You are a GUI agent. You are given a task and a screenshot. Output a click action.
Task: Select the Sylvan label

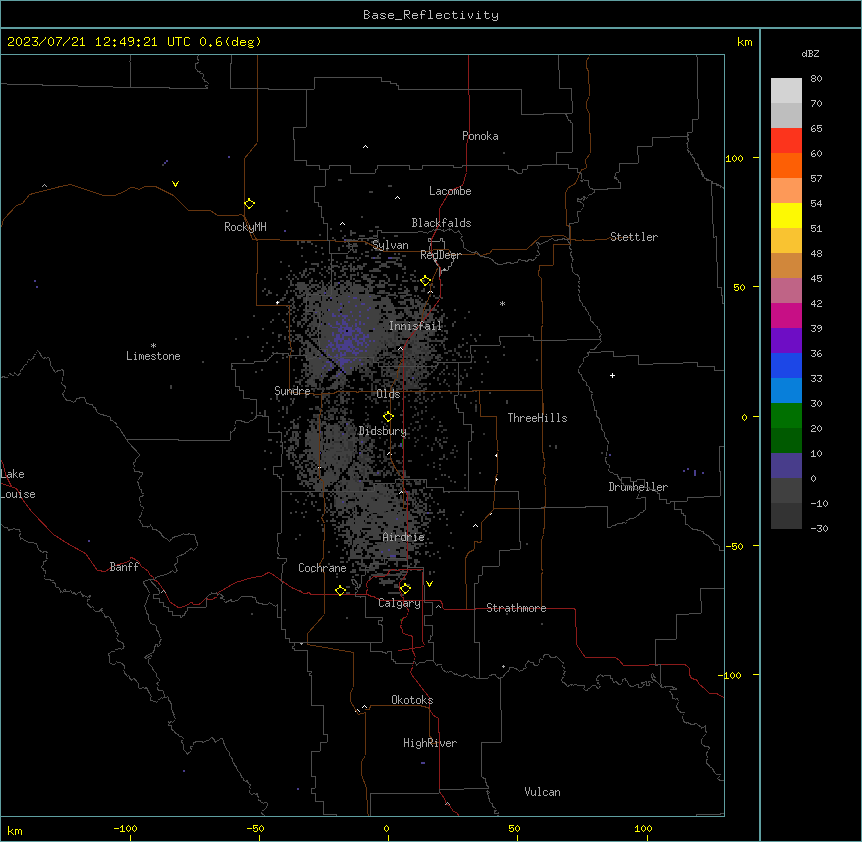point(390,245)
